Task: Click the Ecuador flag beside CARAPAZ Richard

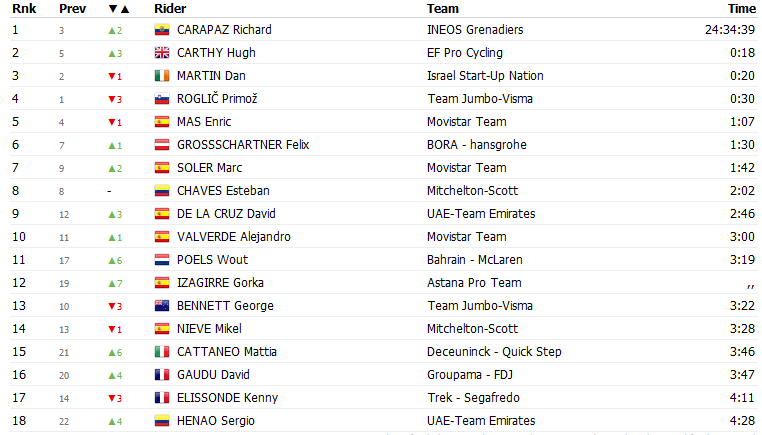Action: [x=162, y=30]
